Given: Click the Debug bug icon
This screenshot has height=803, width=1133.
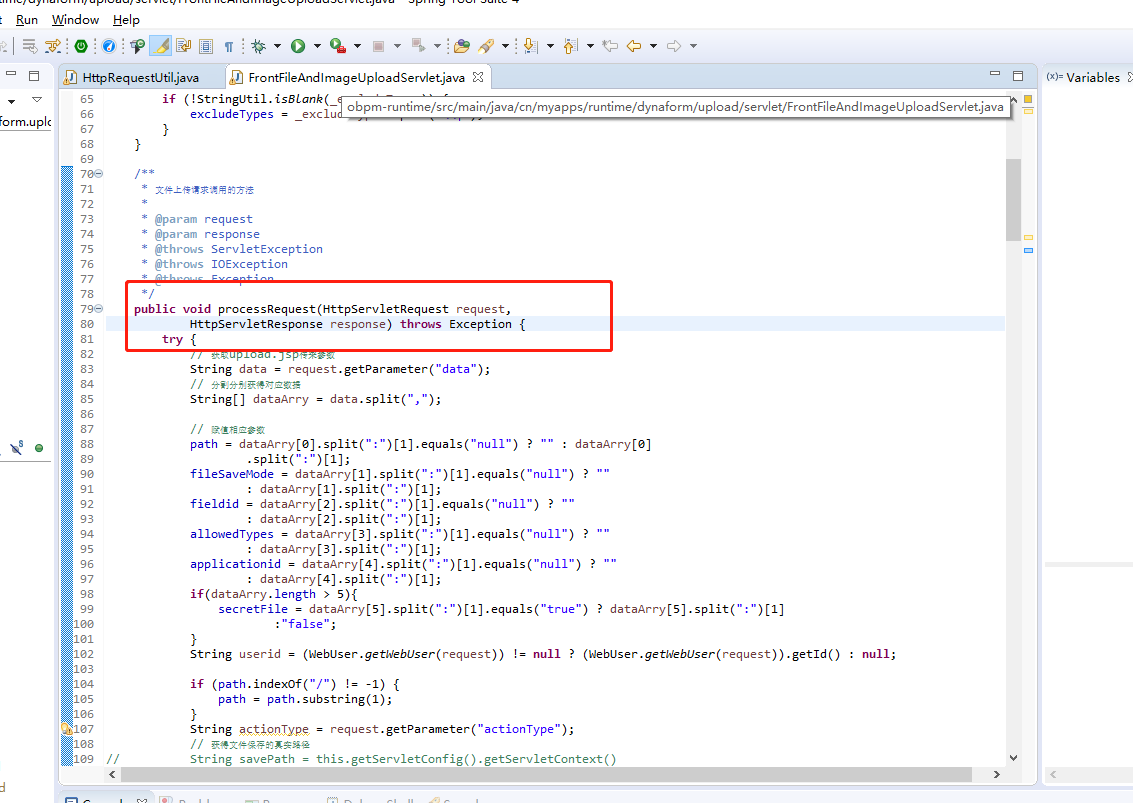Looking at the screenshot, I should [259, 46].
